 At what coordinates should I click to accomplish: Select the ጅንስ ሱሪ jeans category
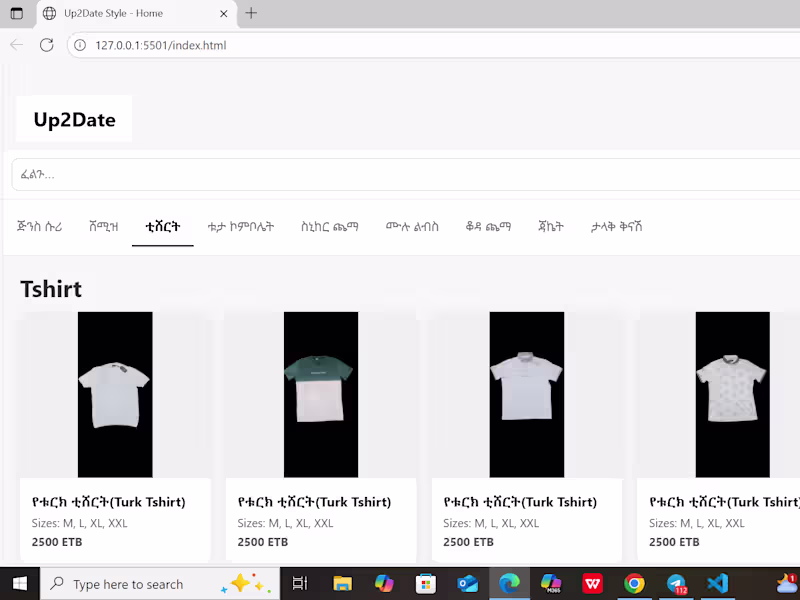point(41,227)
